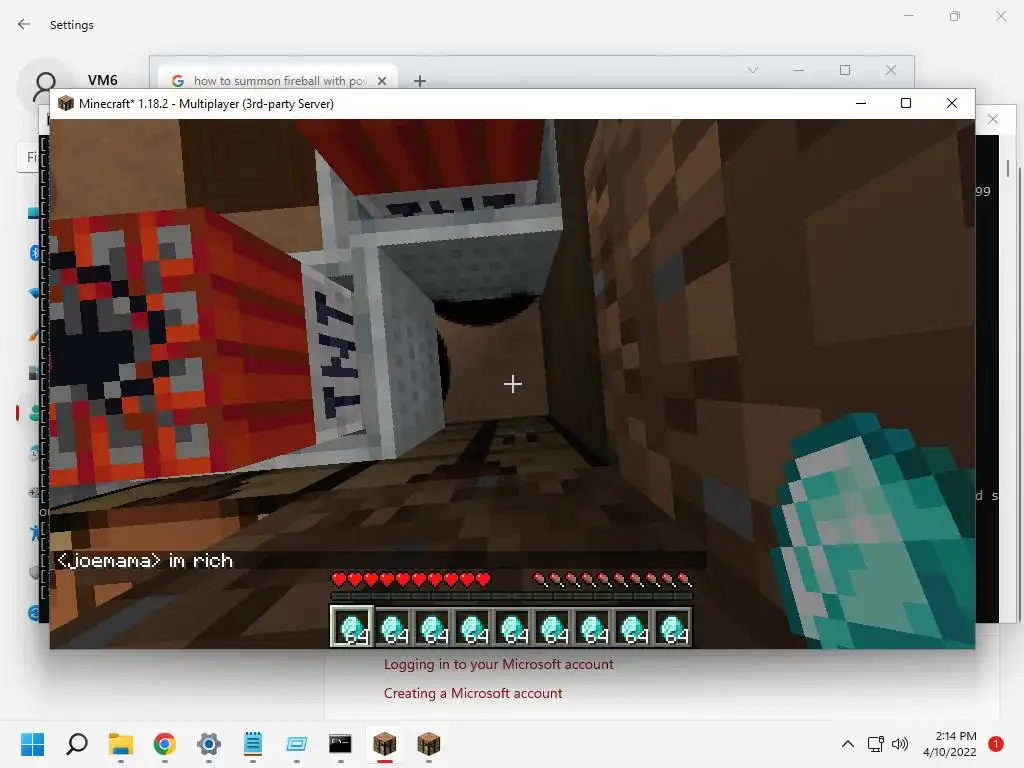The width and height of the screenshot is (1024, 768).
Task: Close the window behind Minecraft on the right
Action: [x=993, y=119]
